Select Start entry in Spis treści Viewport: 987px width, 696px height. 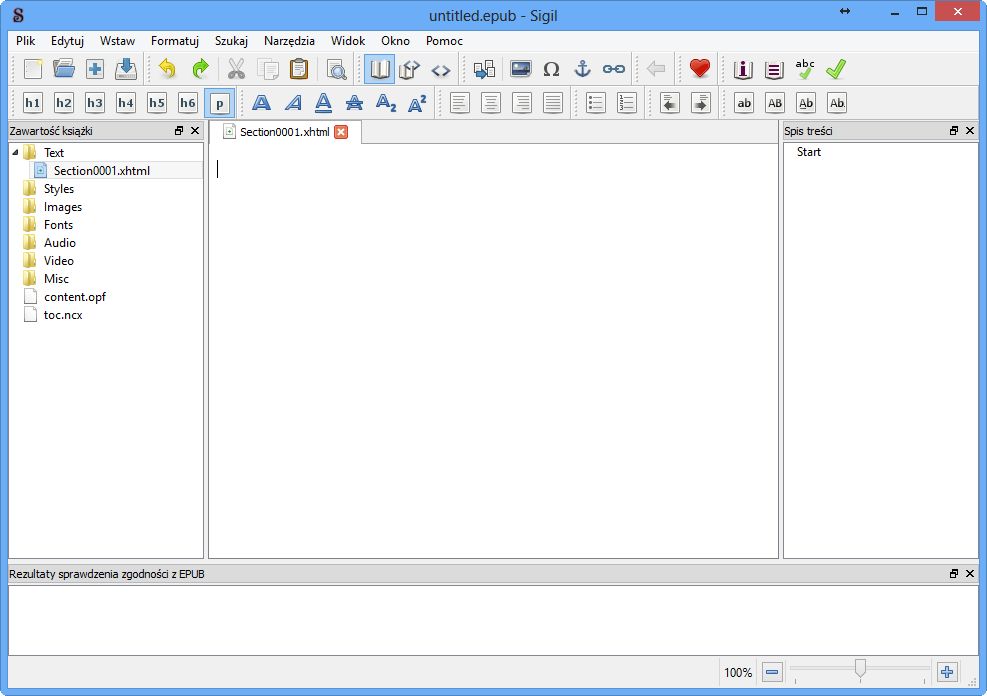809,152
